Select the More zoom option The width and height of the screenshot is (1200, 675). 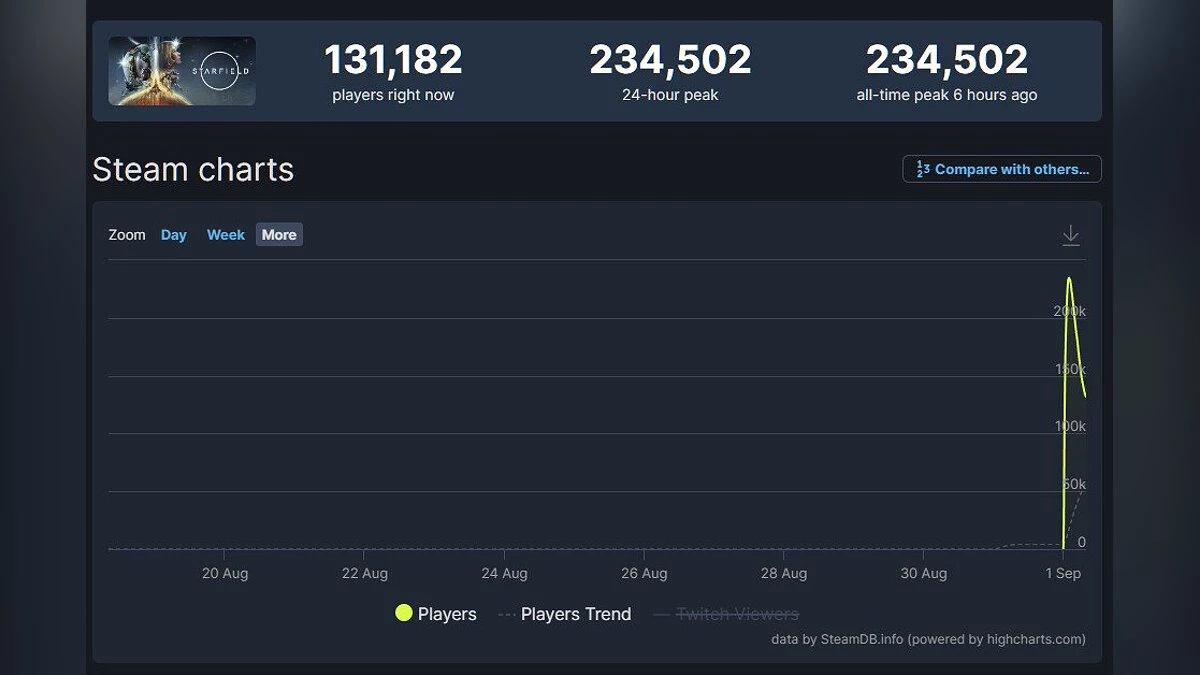click(279, 235)
